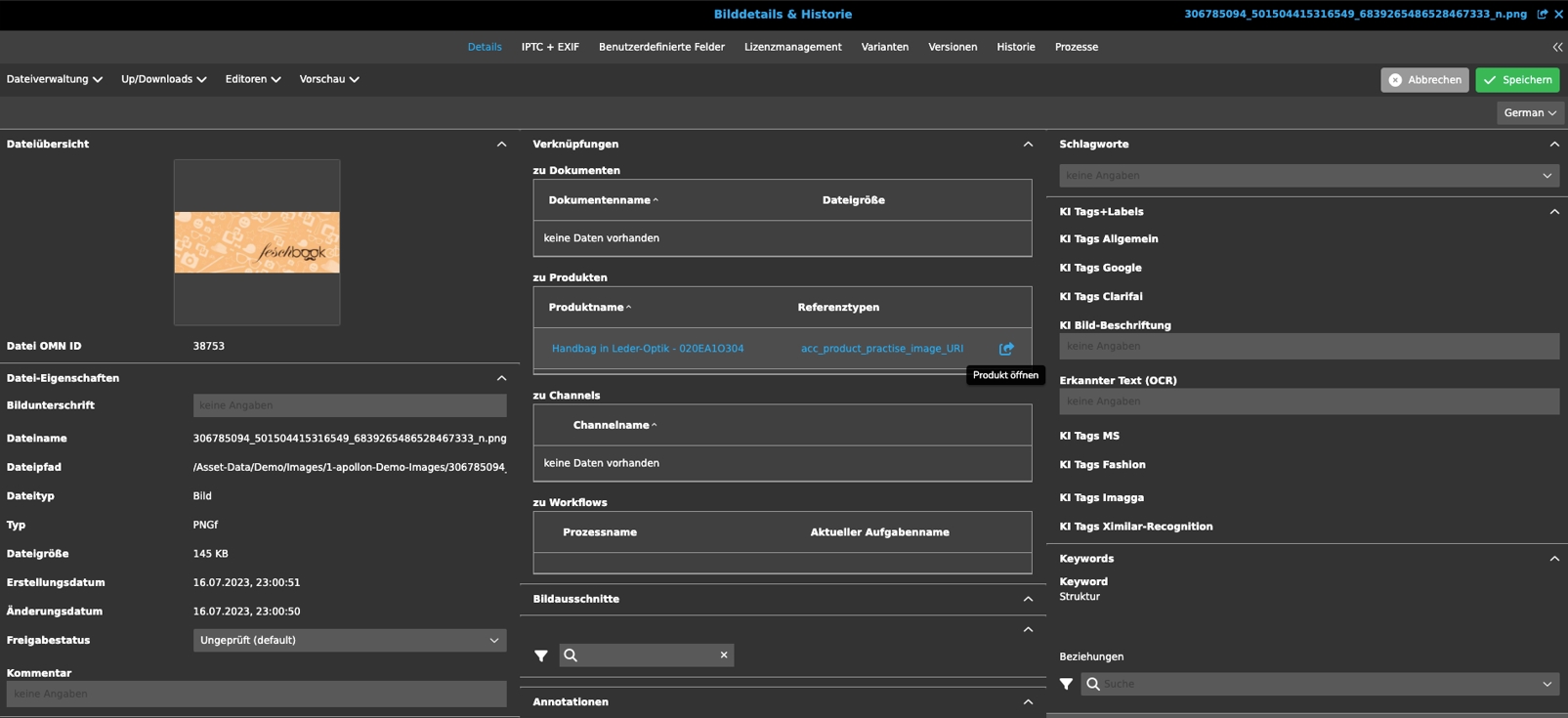The width and height of the screenshot is (1568, 718).
Task: Click the magnifier icon in Beziehungen search
Action: [x=1093, y=684]
